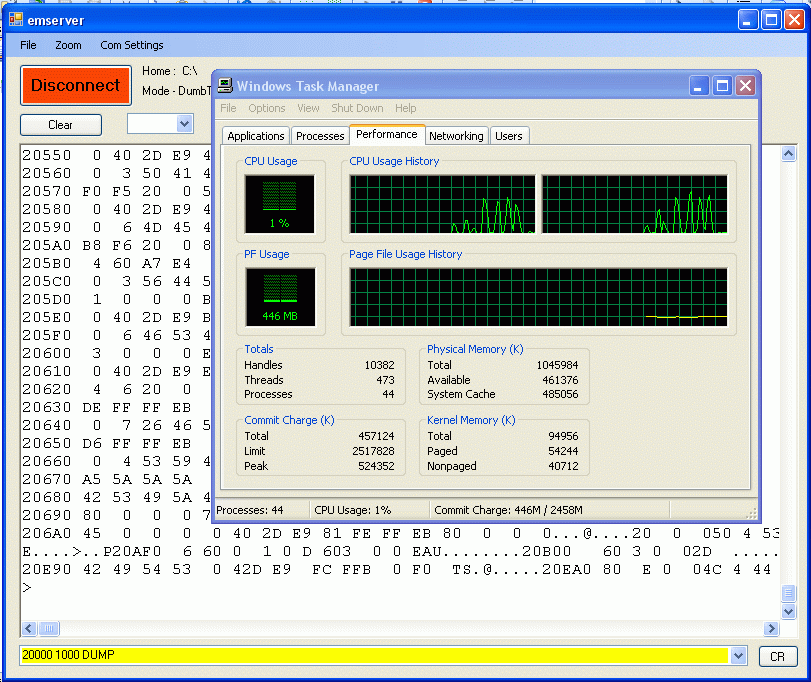Open the Task Manager File menu

click(x=228, y=108)
